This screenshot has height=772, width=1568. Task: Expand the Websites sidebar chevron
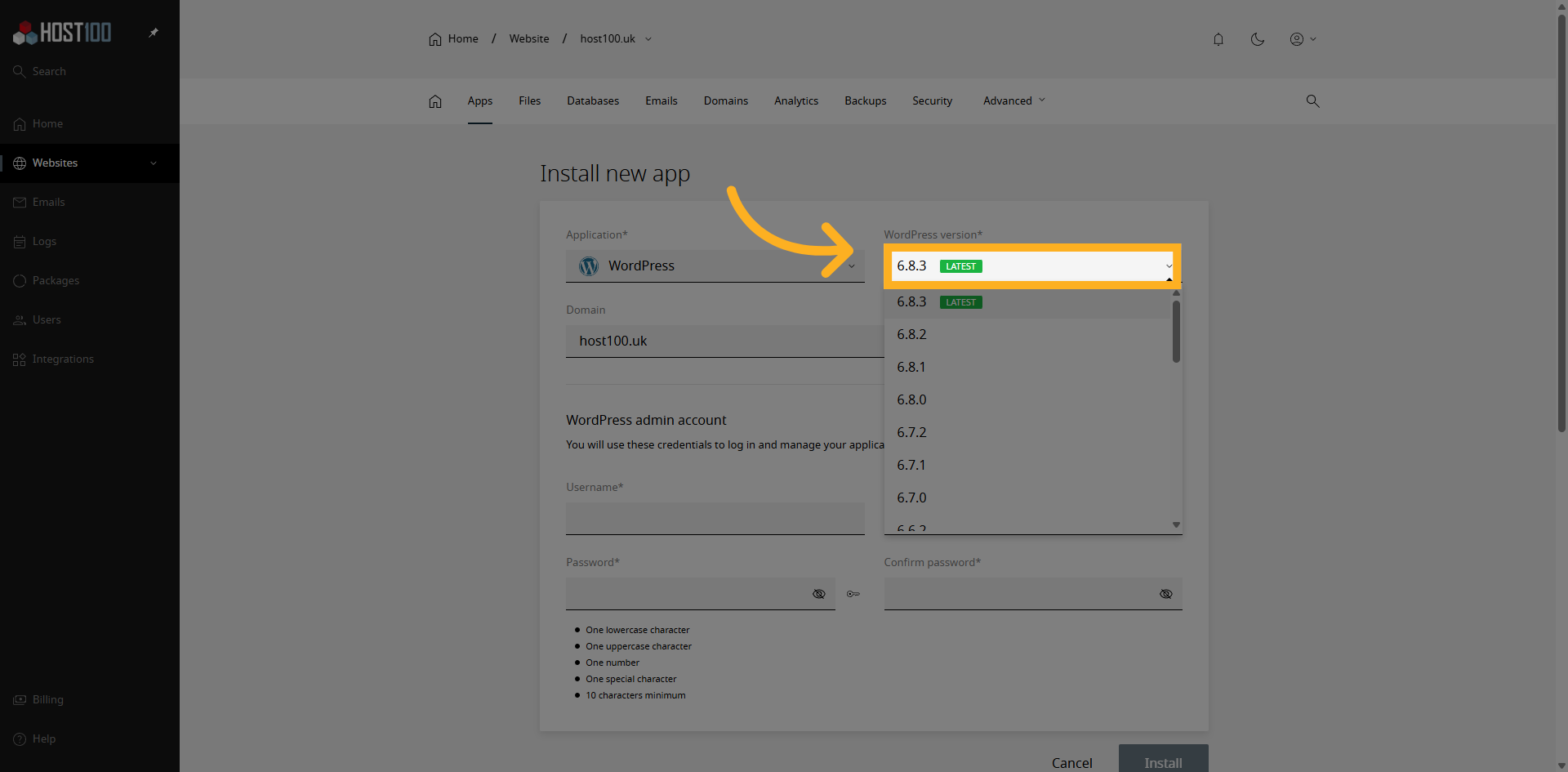(x=154, y=163)
